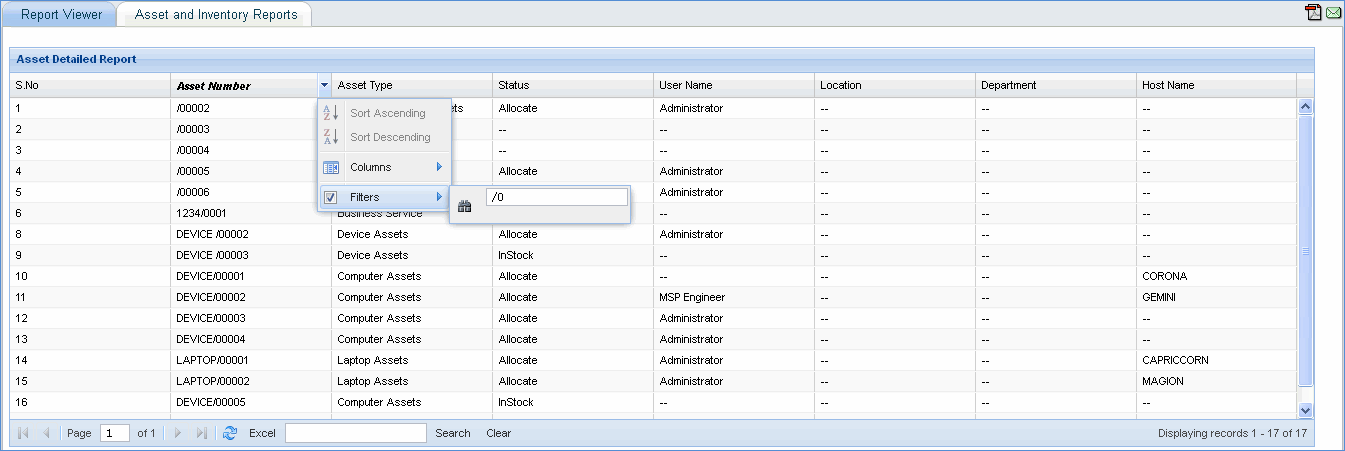1345x451 pixels.
Task: Click the Excel export button
Action: point(262,433)
